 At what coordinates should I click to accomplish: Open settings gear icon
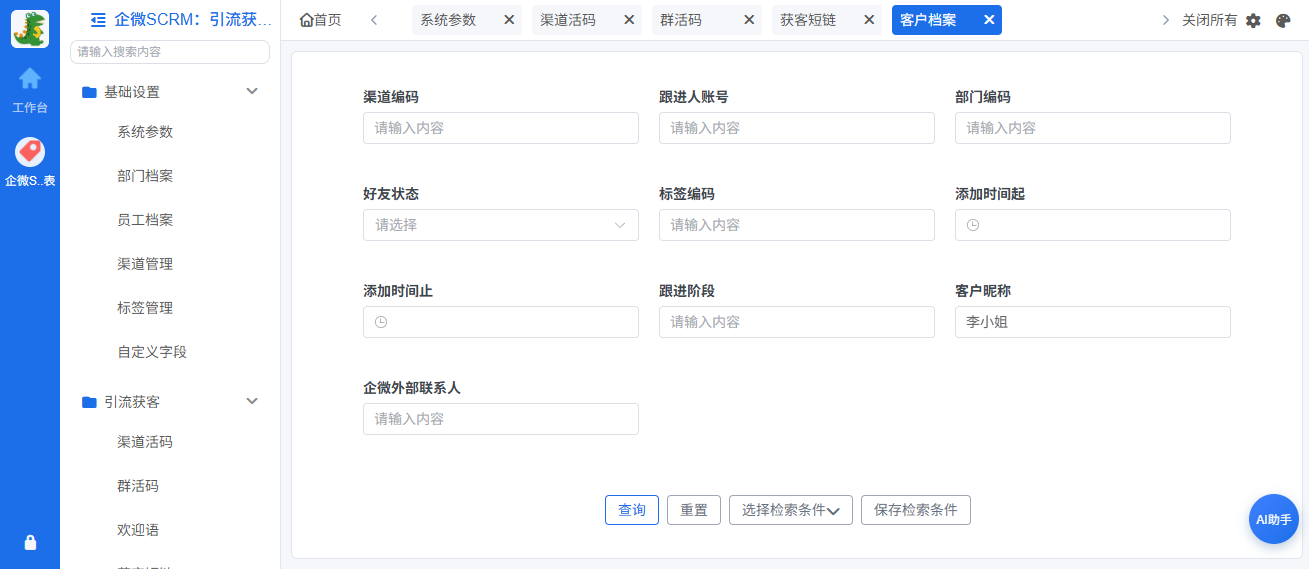[1253, 20]
